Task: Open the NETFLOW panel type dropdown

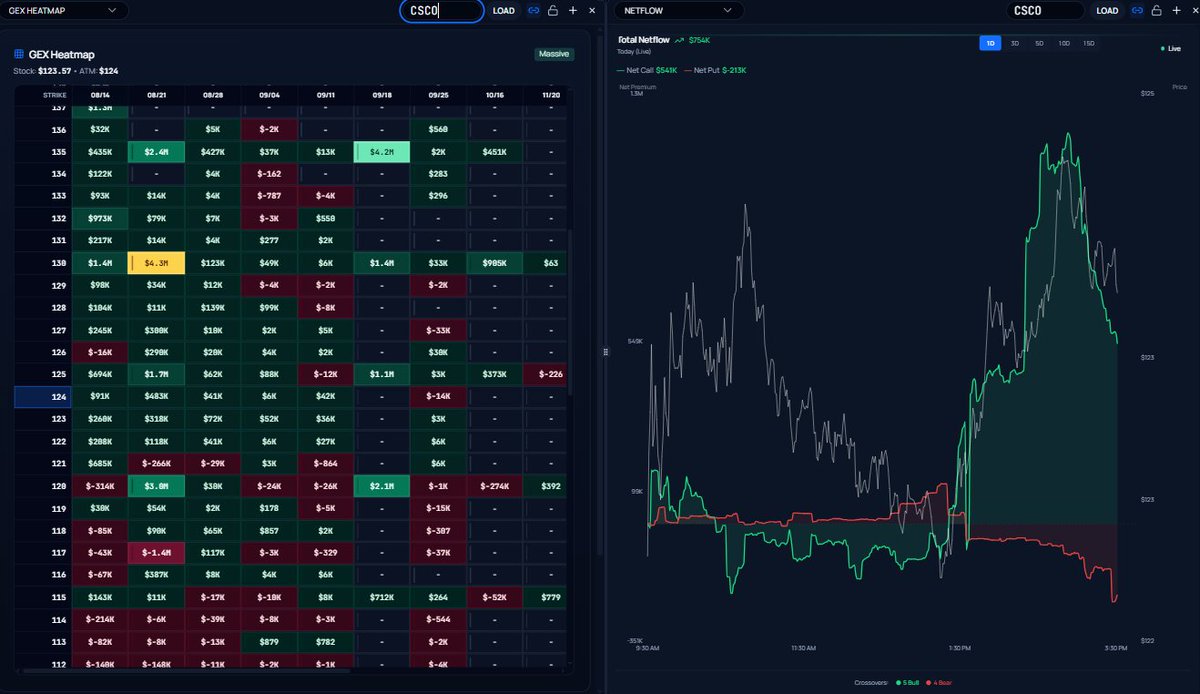Action: tap(679, 10)
